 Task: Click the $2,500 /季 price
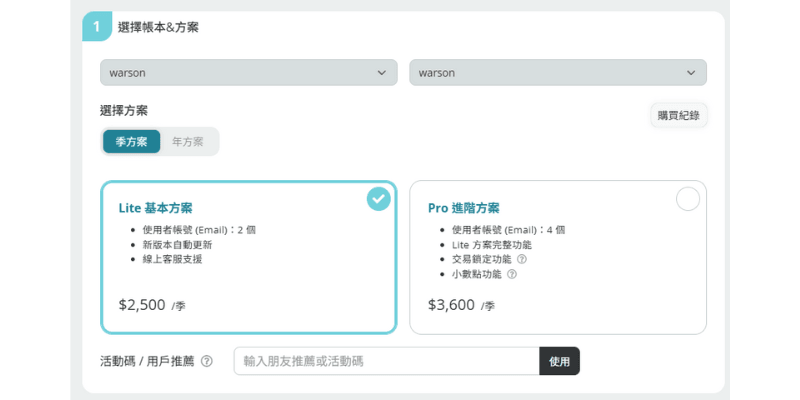(x=152, y=305)
